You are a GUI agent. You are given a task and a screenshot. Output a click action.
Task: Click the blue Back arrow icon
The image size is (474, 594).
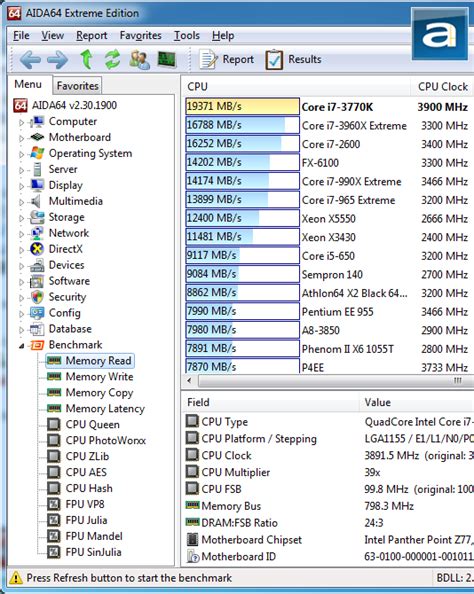point(30,59)
